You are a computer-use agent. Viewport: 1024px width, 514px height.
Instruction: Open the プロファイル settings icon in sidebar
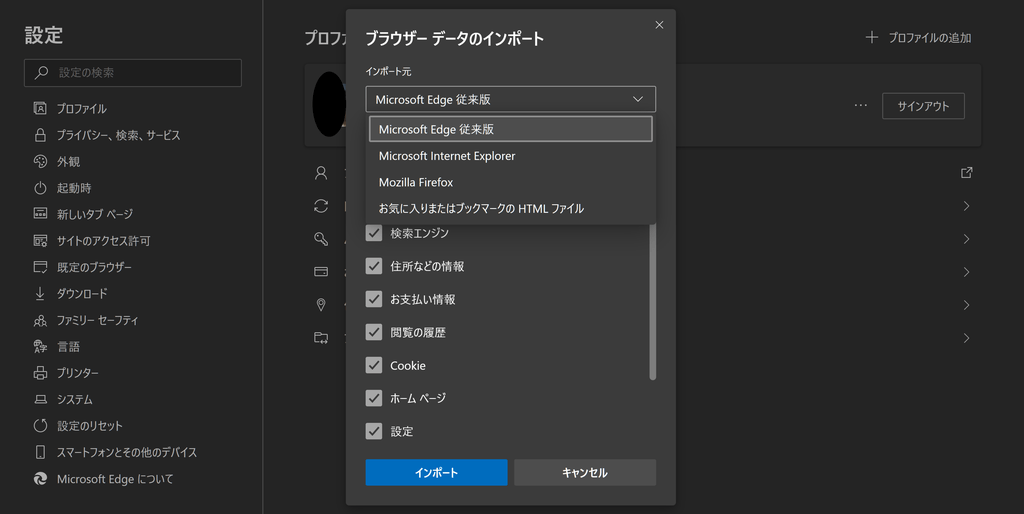coord(40,108)
